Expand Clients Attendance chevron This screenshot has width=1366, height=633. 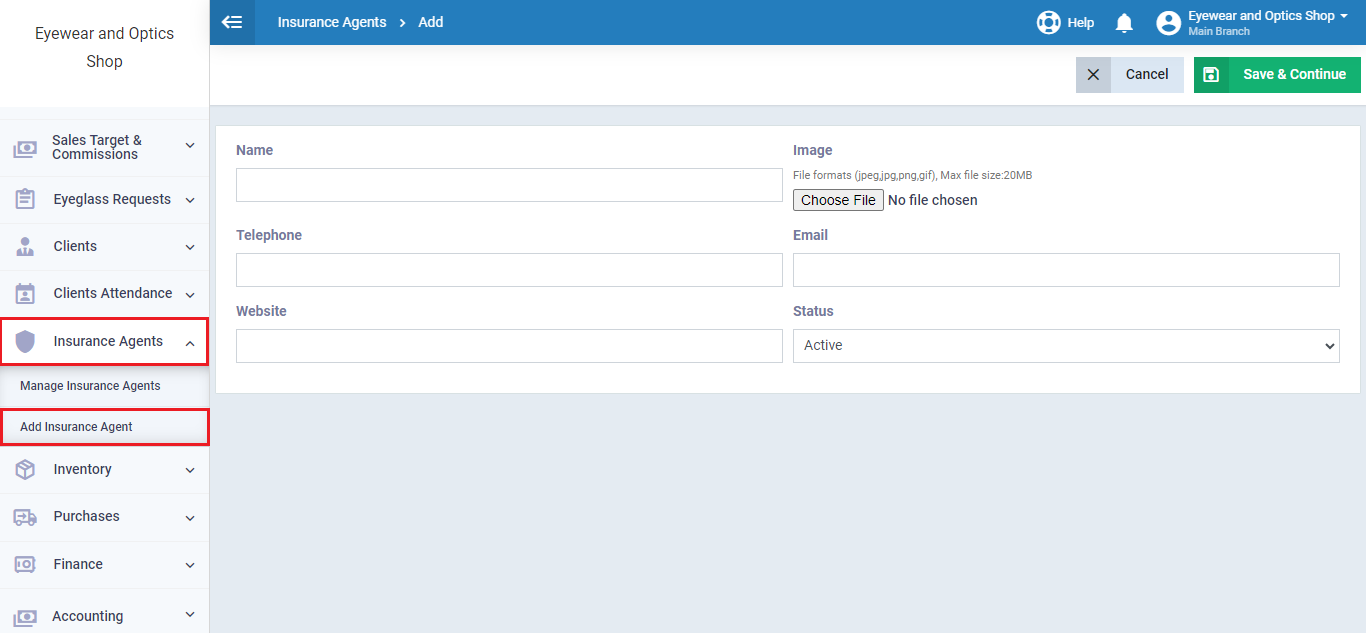[190, 294]
